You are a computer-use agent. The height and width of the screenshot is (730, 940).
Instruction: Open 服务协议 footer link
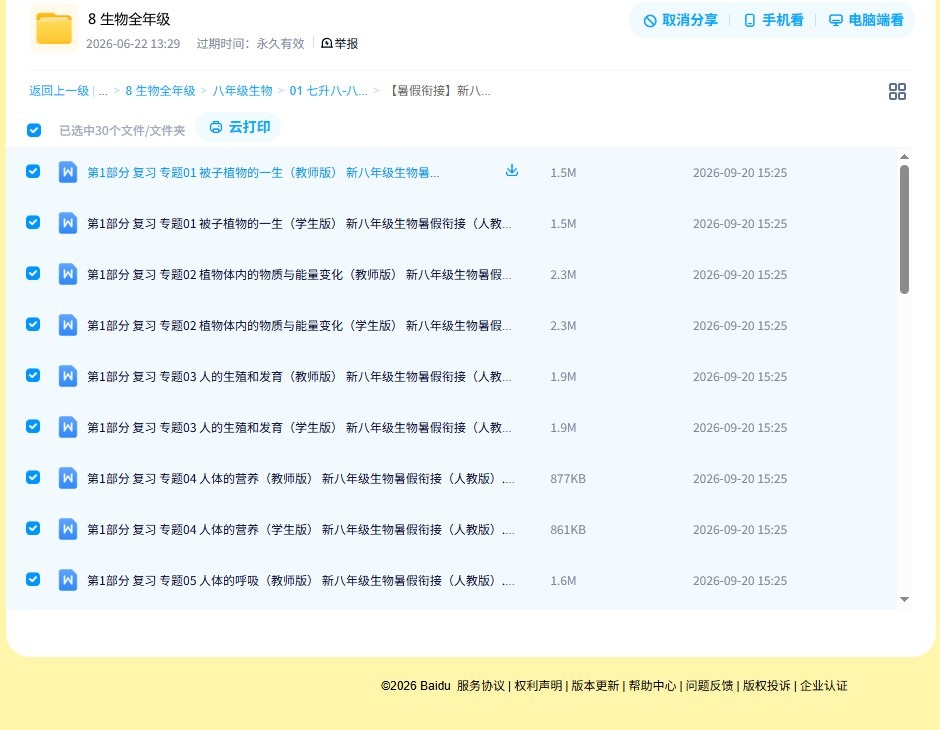[x=480, y=686]
